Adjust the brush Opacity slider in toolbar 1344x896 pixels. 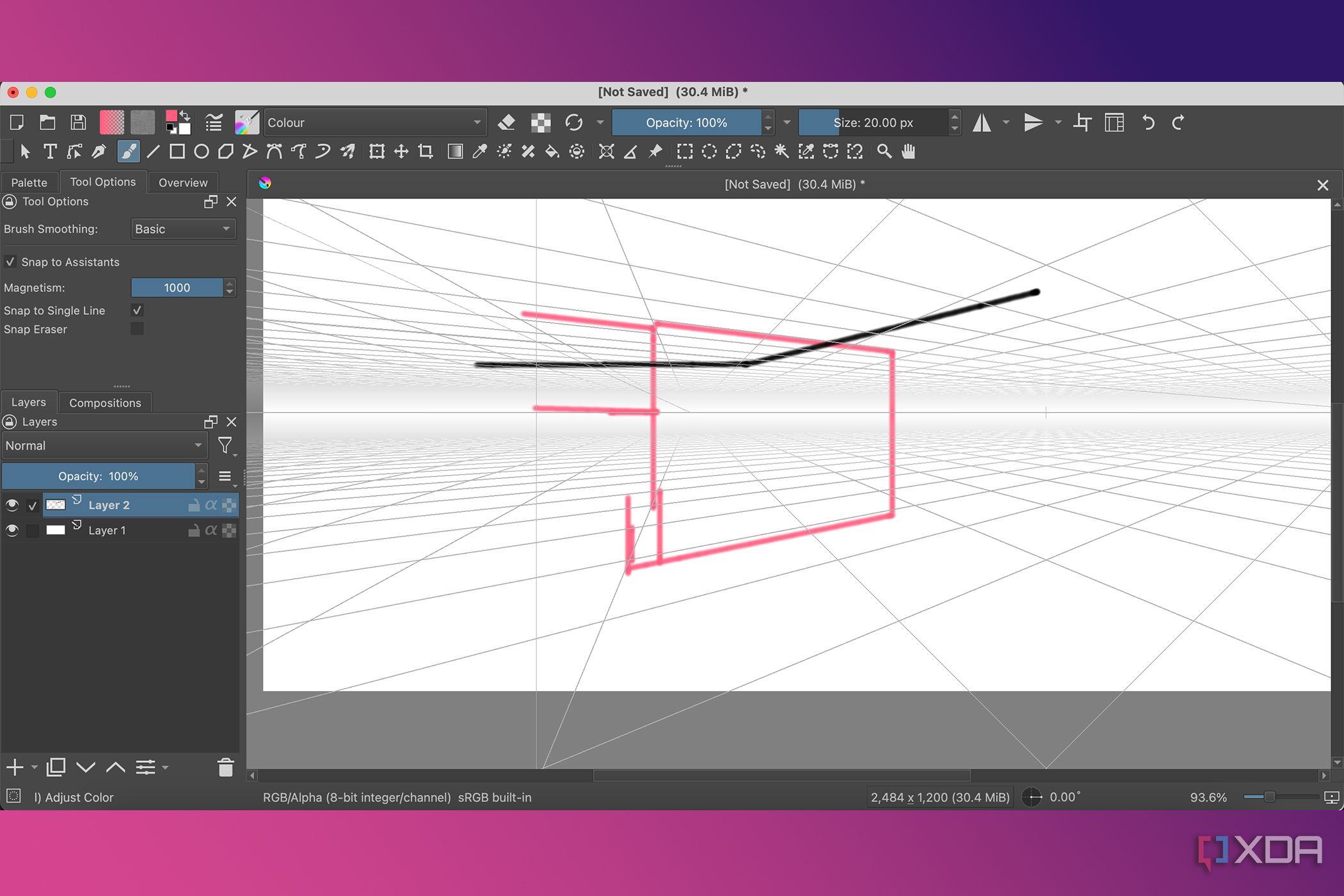(686, 122)
